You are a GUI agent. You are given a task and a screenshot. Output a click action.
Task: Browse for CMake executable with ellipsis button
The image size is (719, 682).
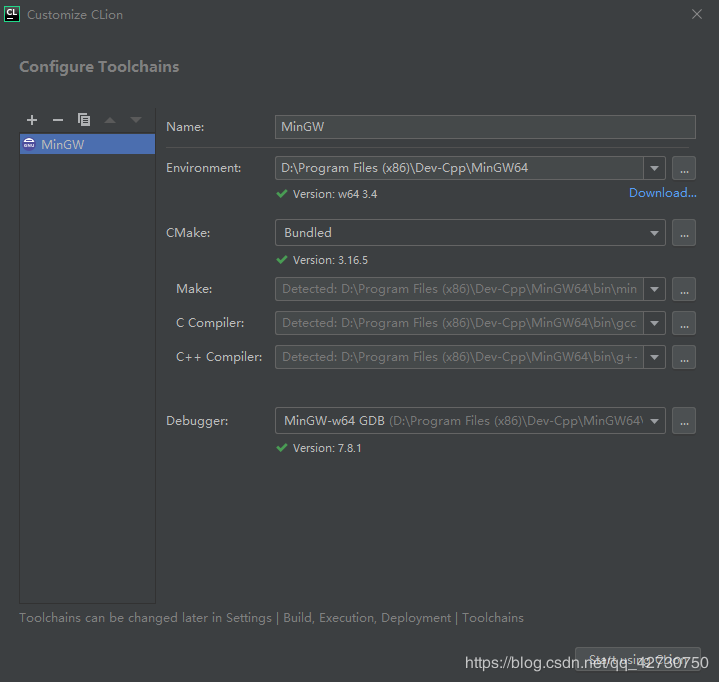[x=684, y=233]
